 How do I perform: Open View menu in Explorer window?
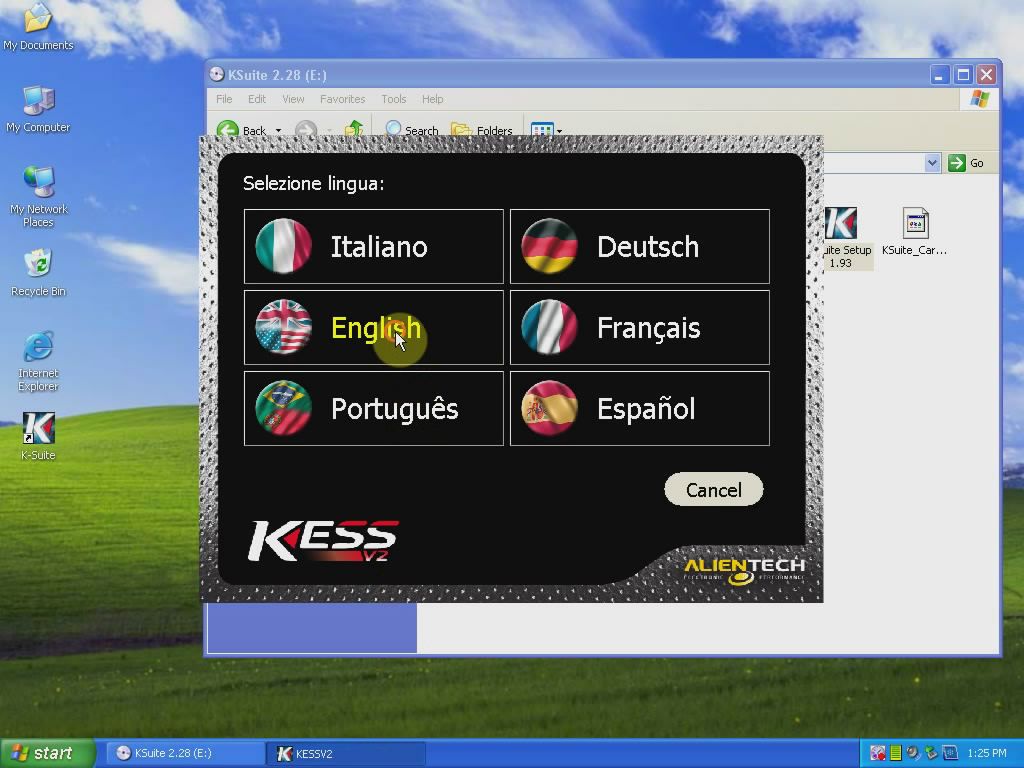[293, 99]
